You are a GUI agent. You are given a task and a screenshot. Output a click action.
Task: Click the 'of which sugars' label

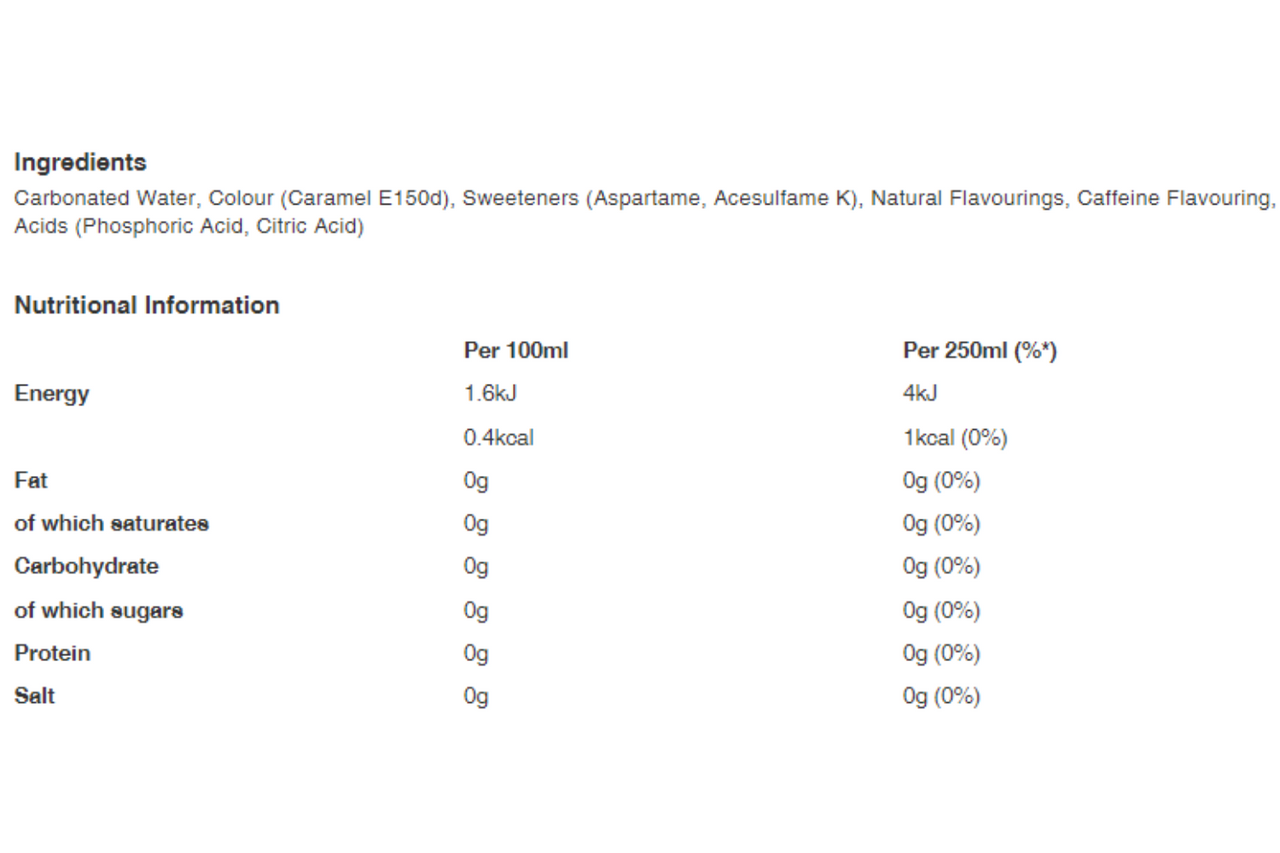(x=99, y=610)
